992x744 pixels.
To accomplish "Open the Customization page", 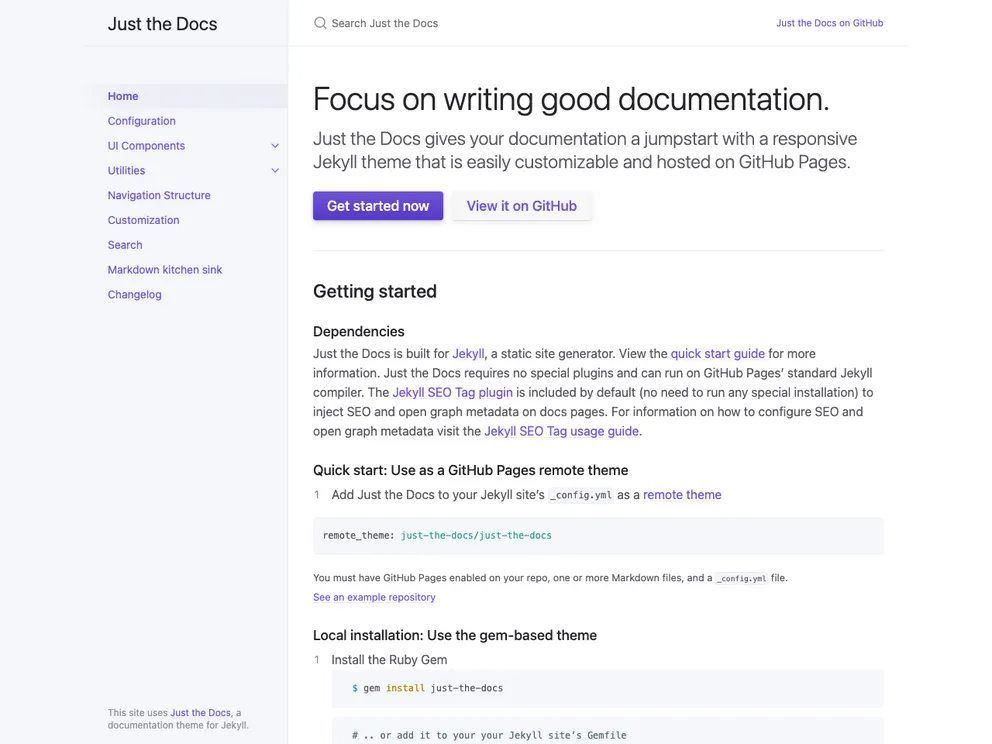I will point(143,220).
